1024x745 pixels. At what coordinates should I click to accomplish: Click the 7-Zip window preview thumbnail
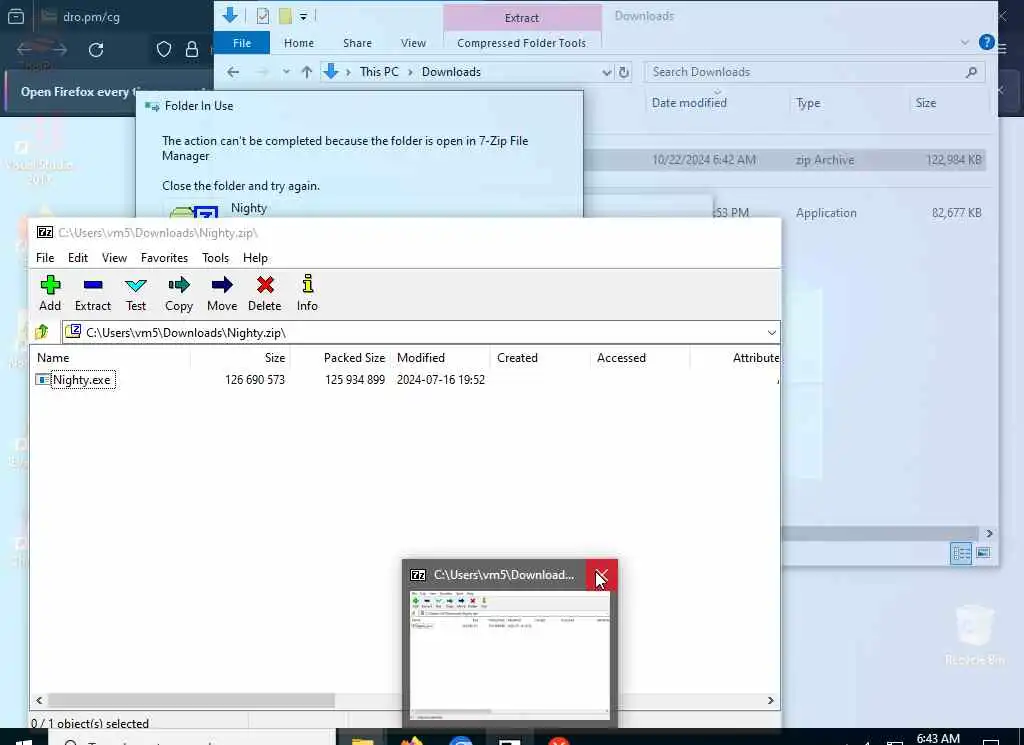pos(509,656)
